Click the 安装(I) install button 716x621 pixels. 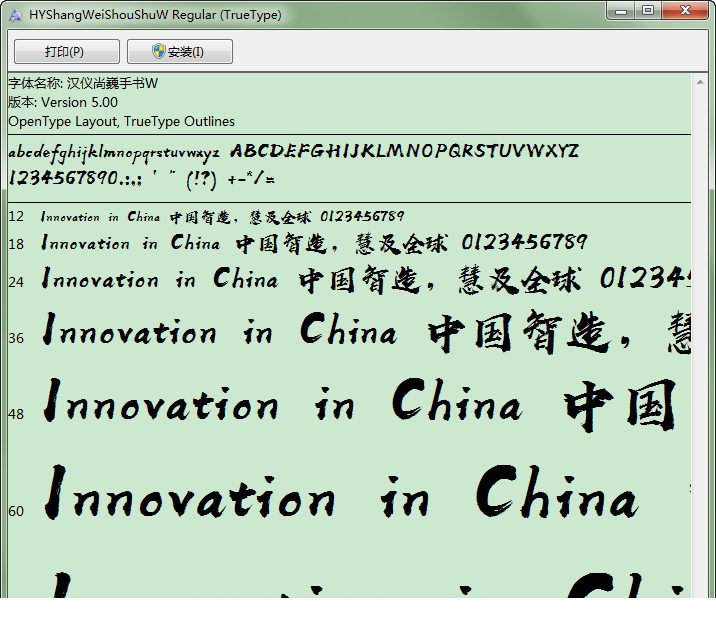179,52
